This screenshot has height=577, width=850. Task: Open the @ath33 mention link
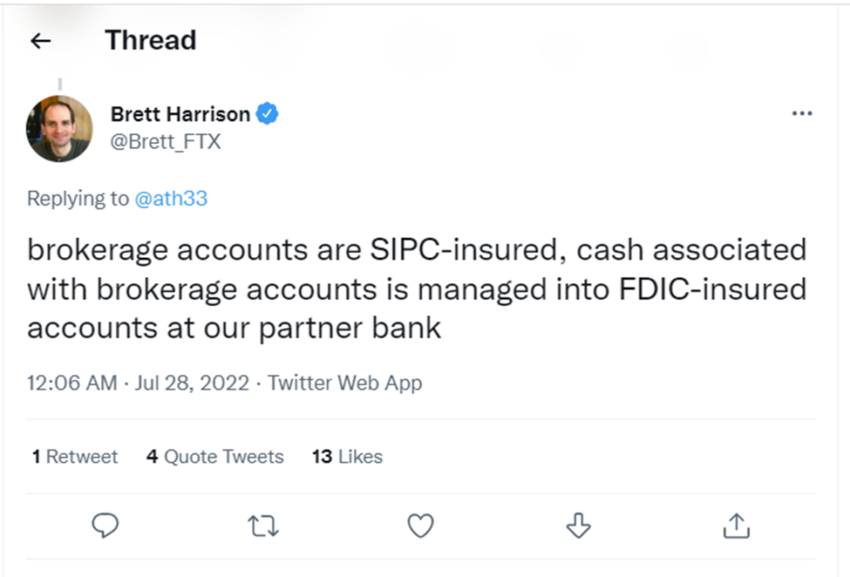[x=171, y=198]
